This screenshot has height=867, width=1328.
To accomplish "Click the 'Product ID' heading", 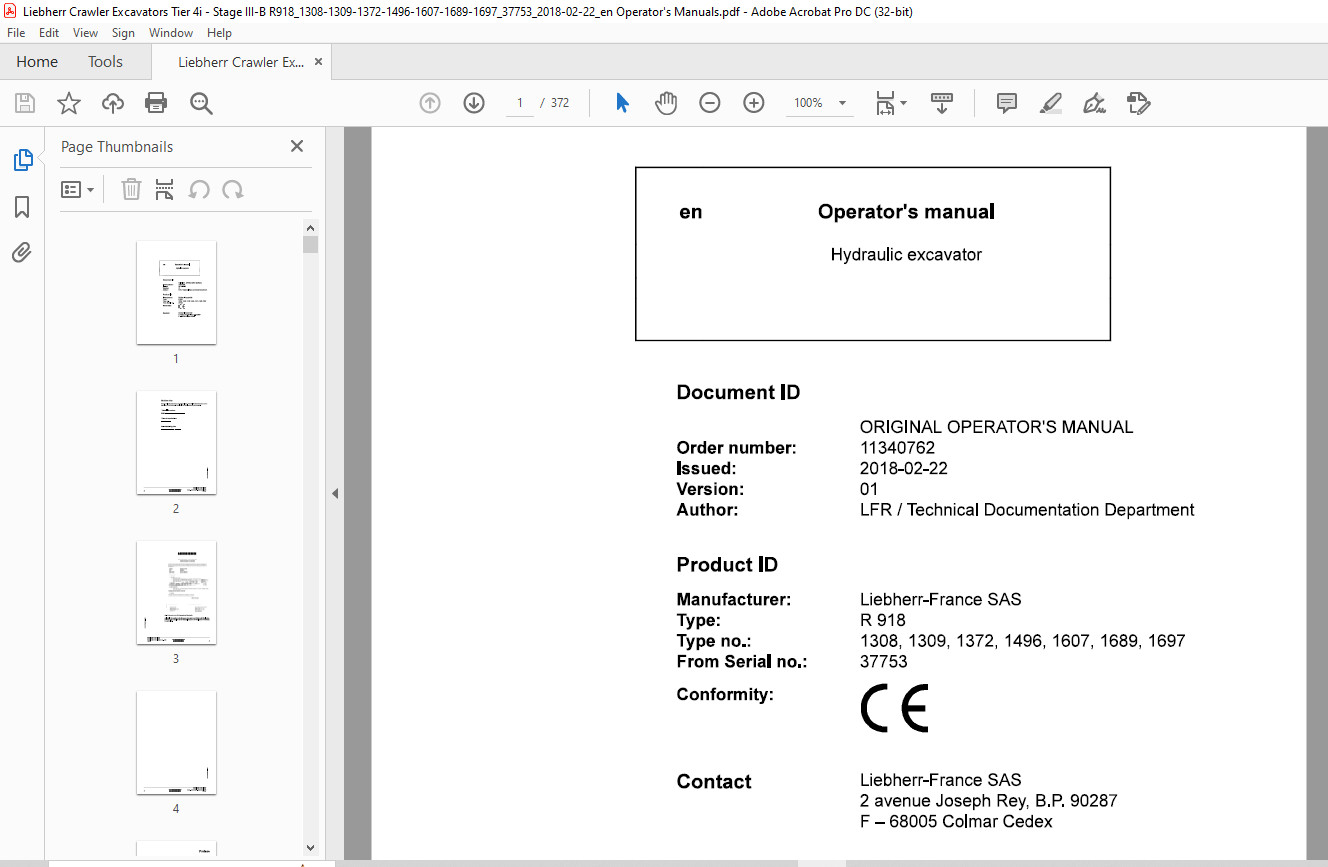I will click(x=727, y=564).
